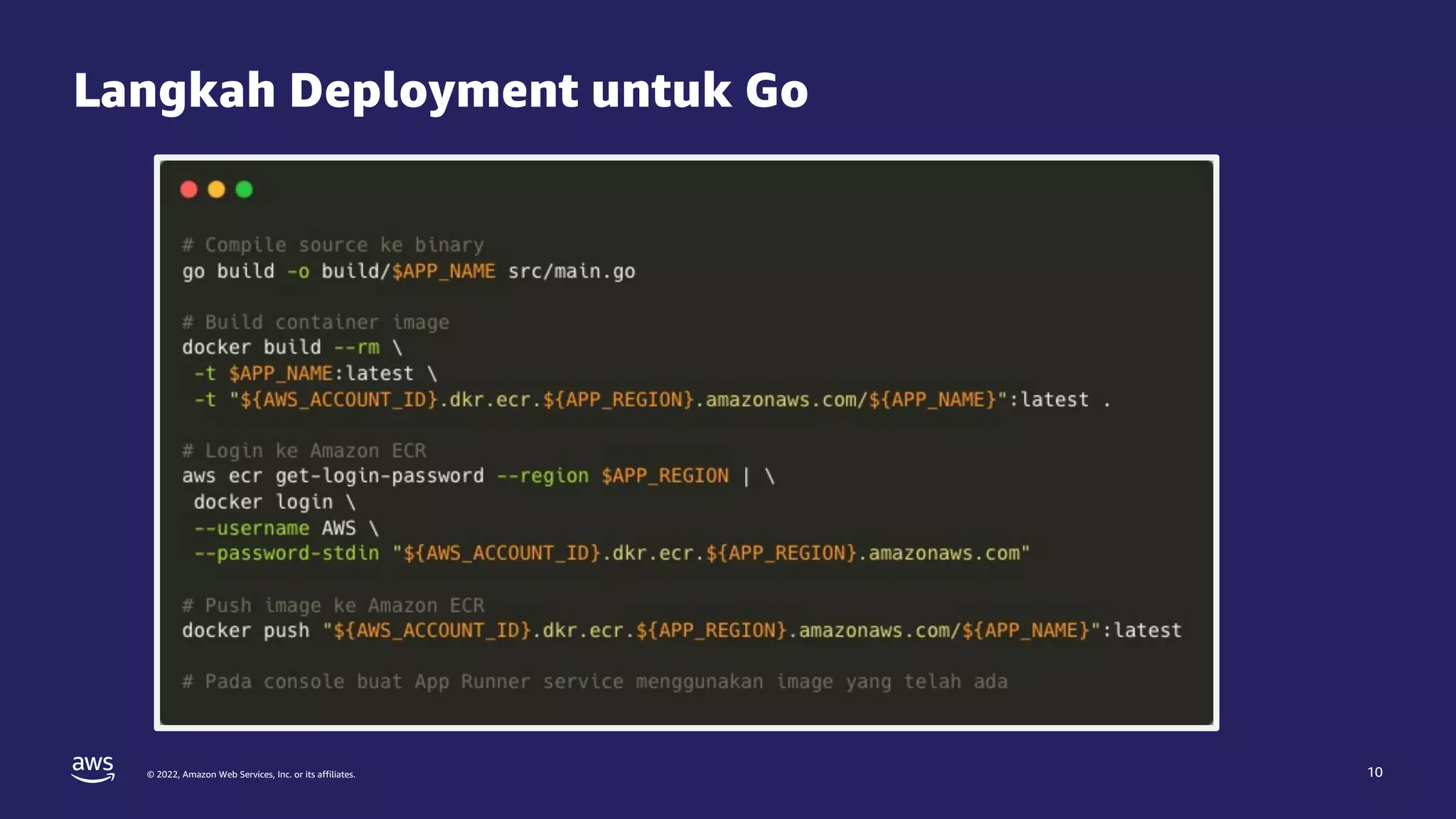Screen dimensions: 1456x819
Task: Click the comment '# Compile source ke binary'
Action: pyautogui.click(x=333, y=245)
